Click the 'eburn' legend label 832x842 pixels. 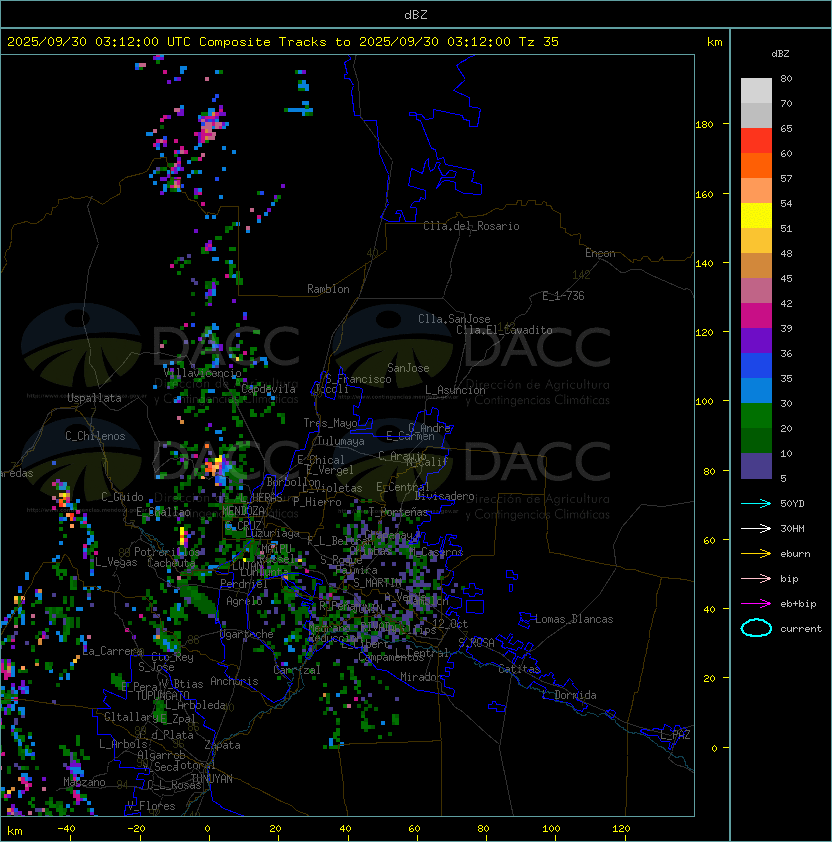point(795,554)
